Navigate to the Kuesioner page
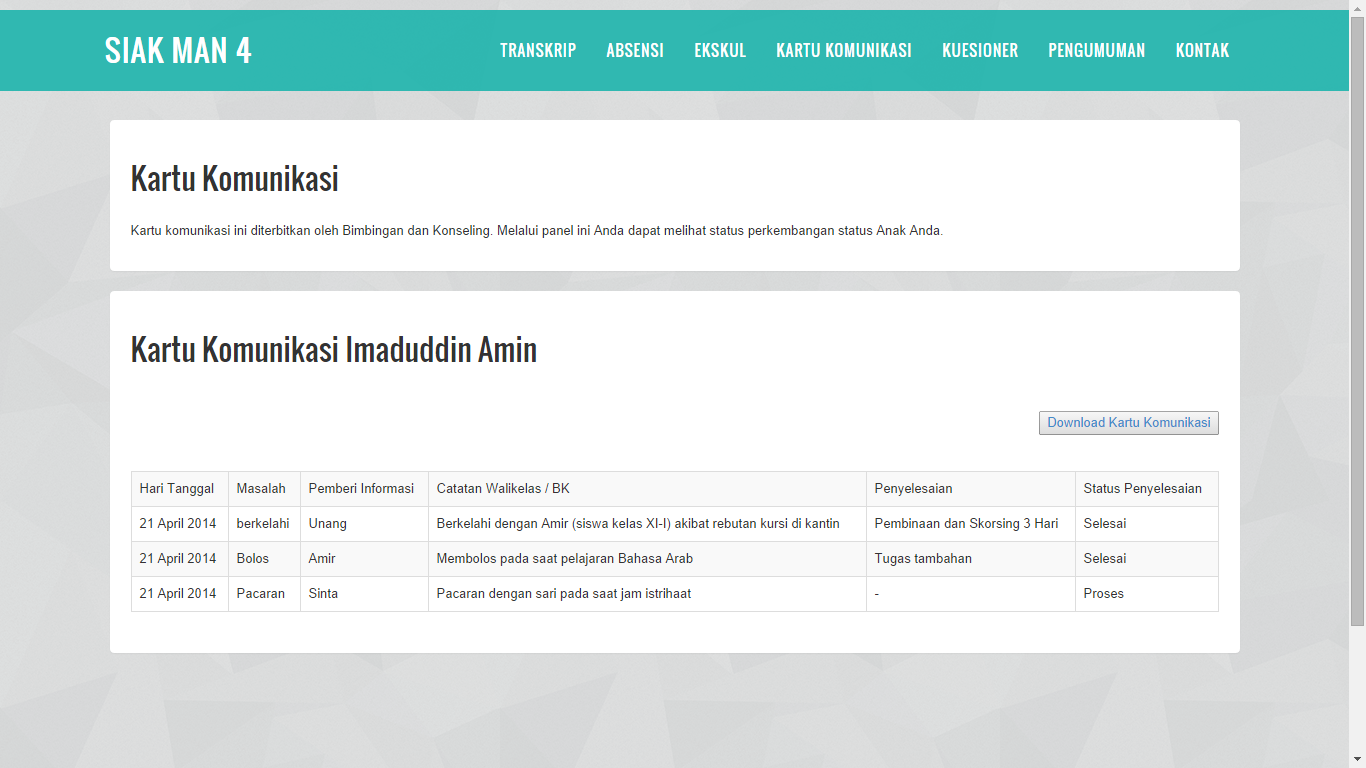Screen dimensions: 1366x768 pyautogui.click(x=980, y=51)
